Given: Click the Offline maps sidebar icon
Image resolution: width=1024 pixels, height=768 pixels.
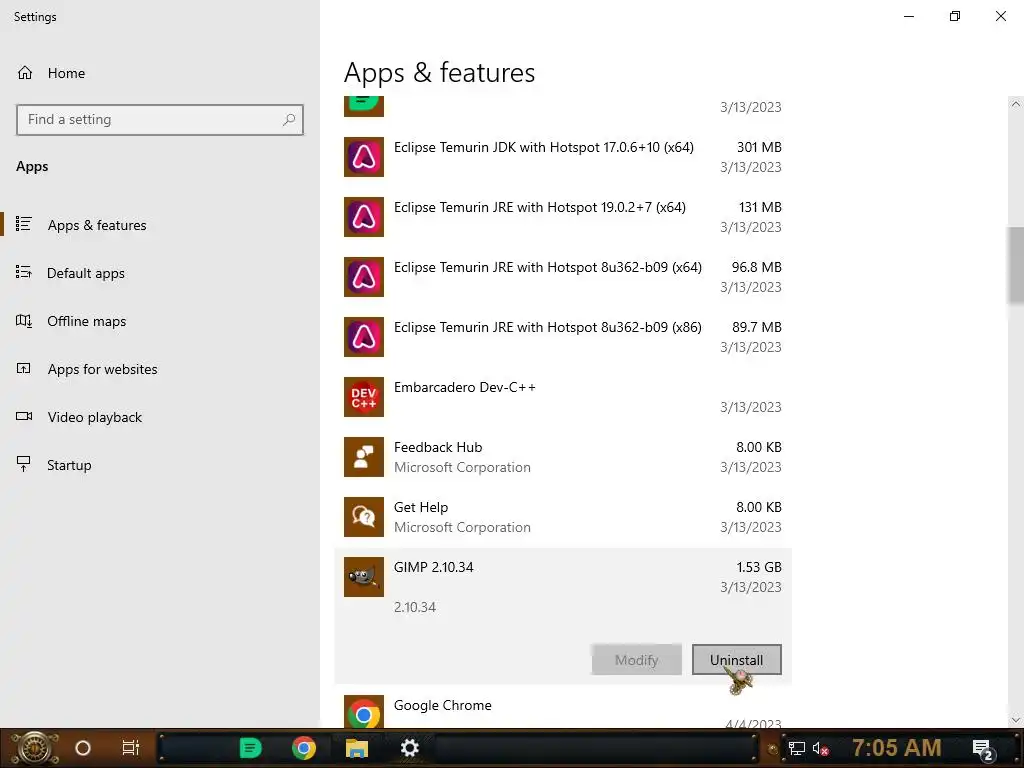Looking at the screenshot, I should [24, 321].
